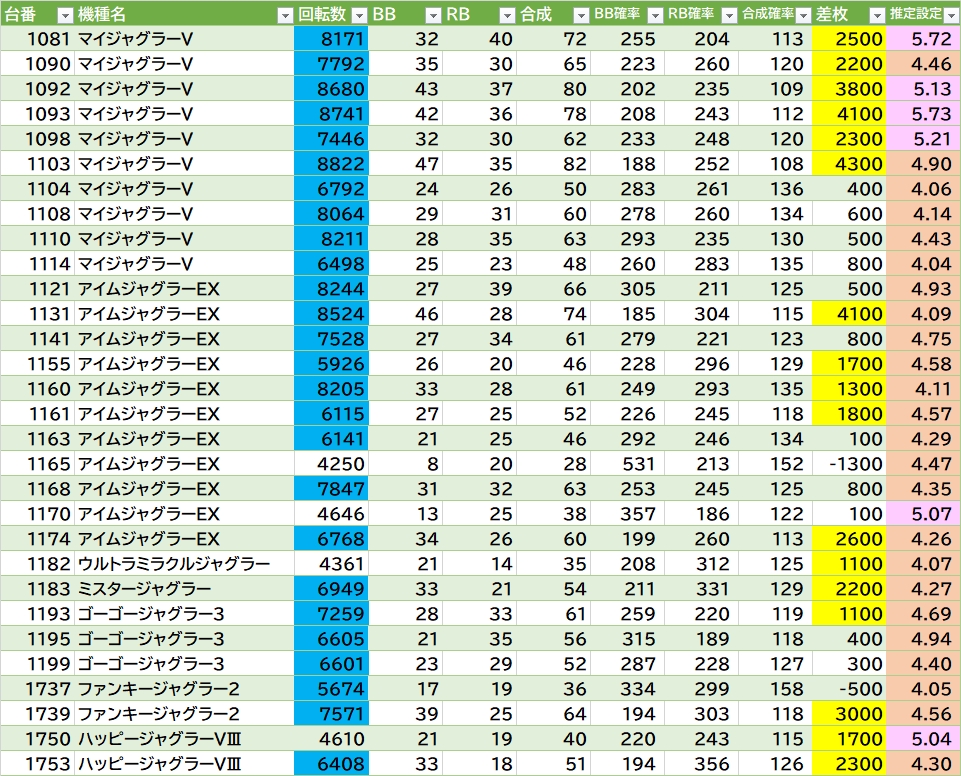Image resolution: width=961 pixels, height=776 pixels.
Task: Select spin count cell 8171
Action: point(331,39)
